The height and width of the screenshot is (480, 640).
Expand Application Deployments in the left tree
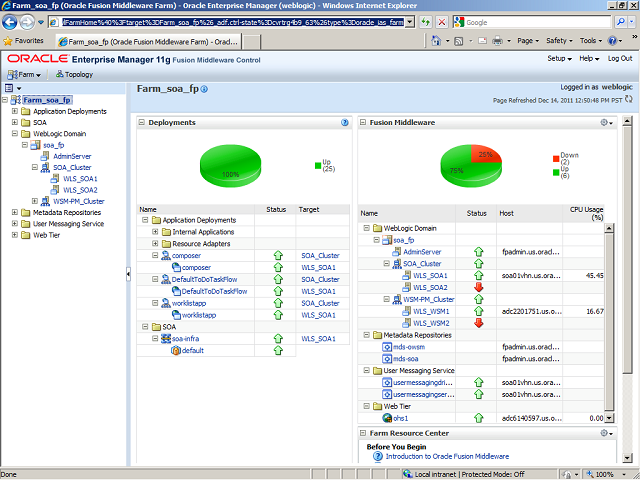point(15,111)
